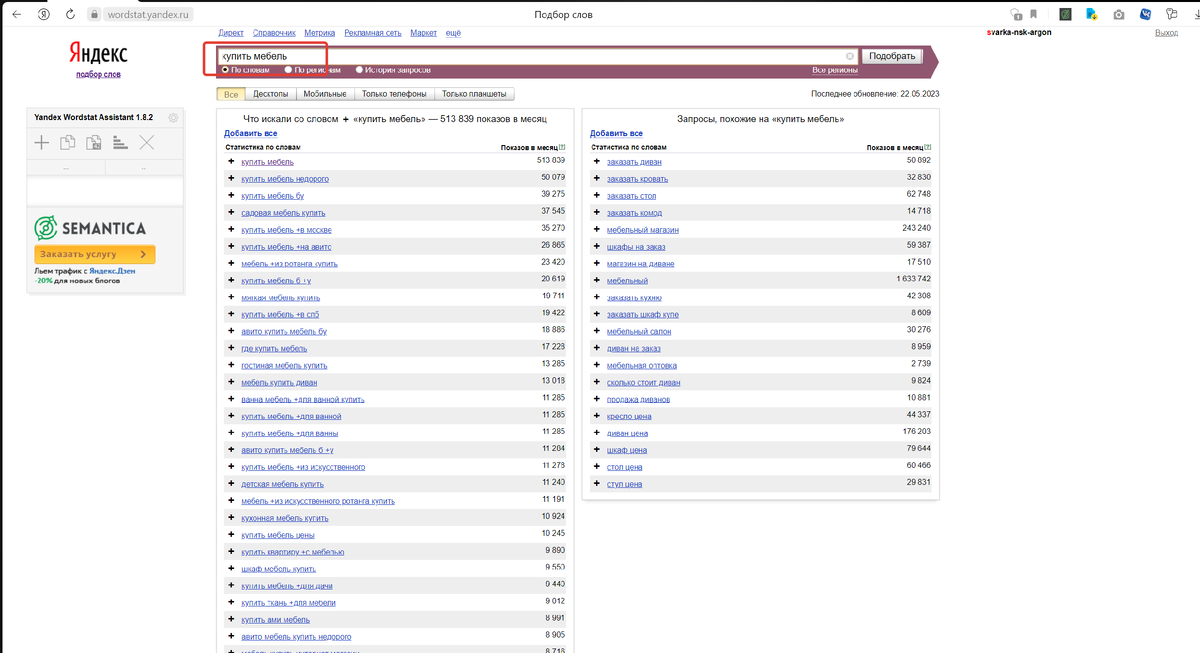The height and width of the screenshot is (653, 1200).
Task: Open the 'Метрика' top menu link
Action: [x=320, y=33]
